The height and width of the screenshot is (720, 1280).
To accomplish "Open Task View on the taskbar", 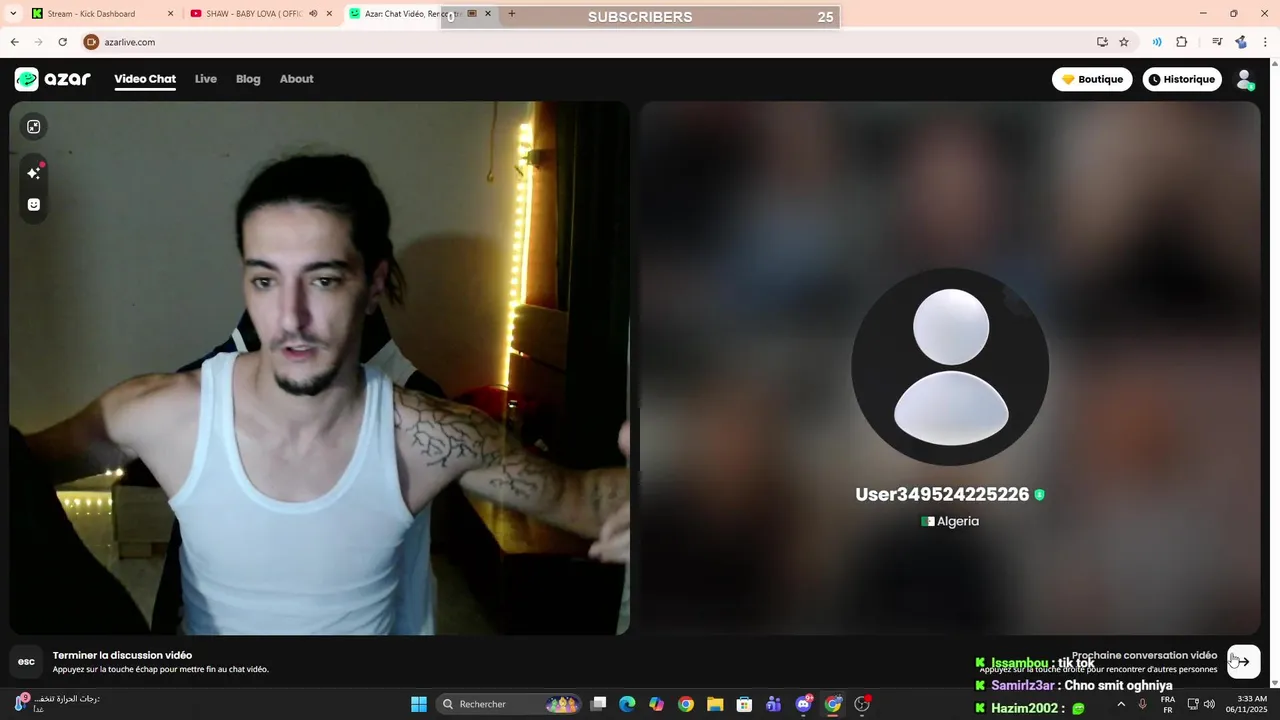I will [598, 704].
